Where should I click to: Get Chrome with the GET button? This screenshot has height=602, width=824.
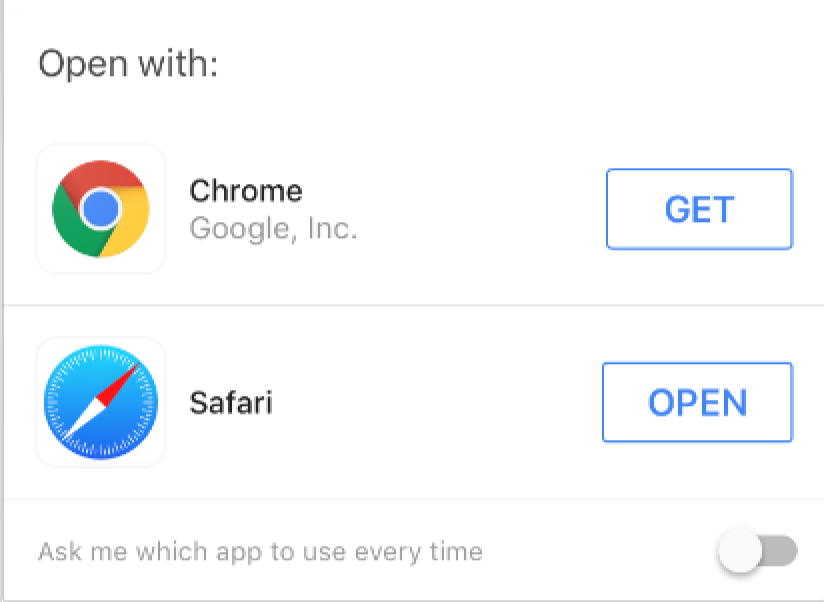point(699,209)
